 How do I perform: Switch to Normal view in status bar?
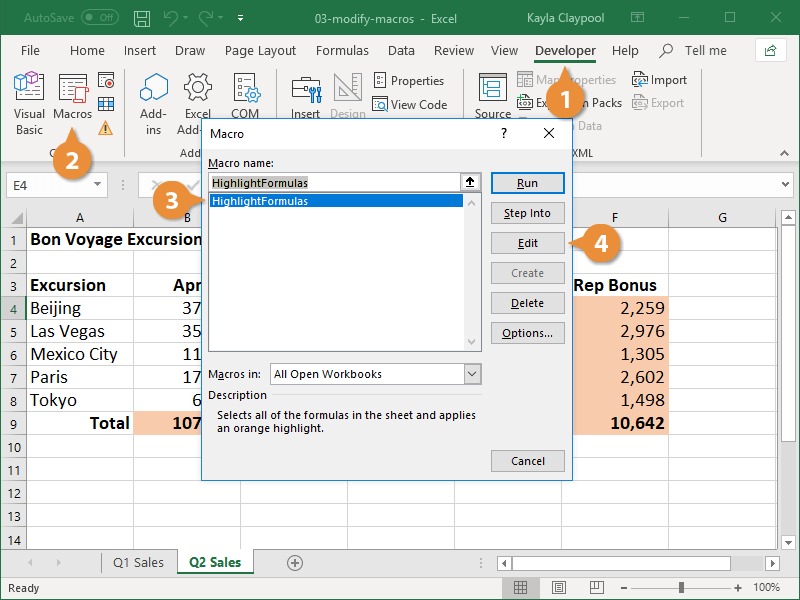tap(520, 587)
